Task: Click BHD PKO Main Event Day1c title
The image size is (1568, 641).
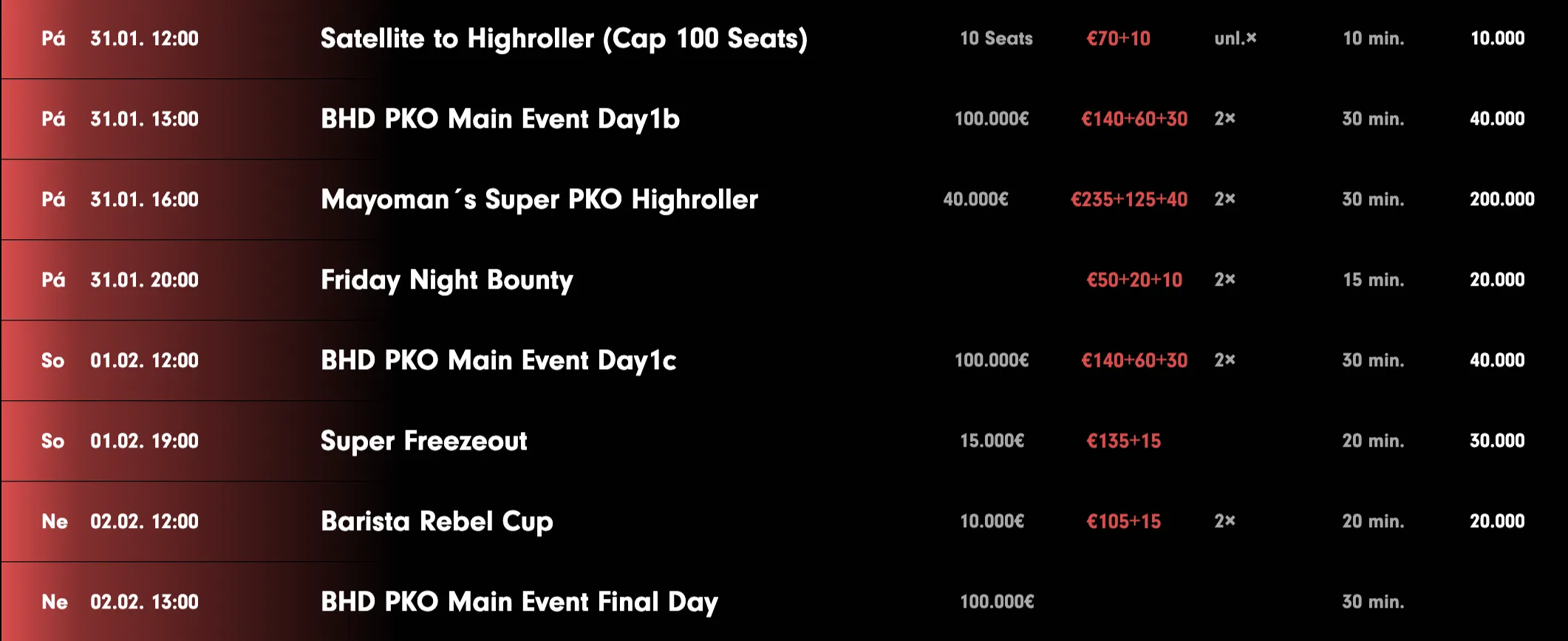Action: 498,360
